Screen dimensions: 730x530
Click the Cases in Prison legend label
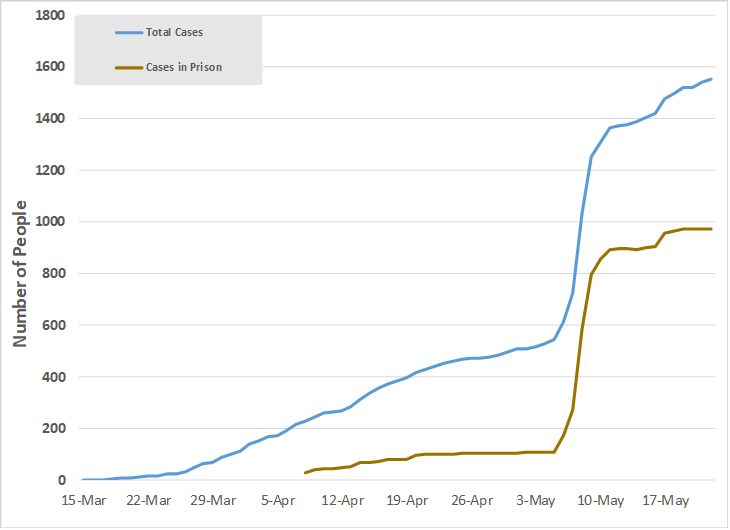click(184, 67)
